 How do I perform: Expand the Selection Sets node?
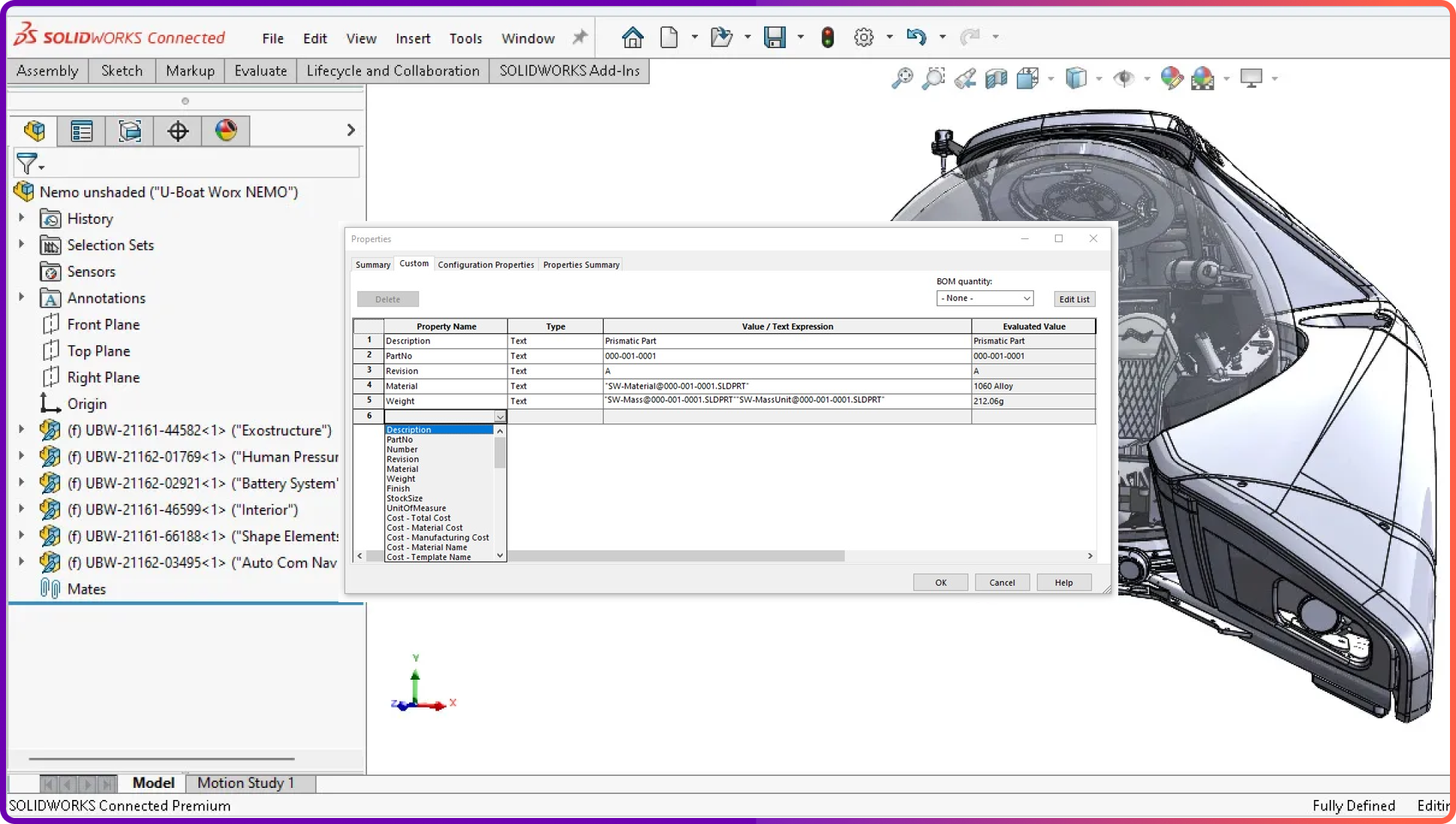21,244
